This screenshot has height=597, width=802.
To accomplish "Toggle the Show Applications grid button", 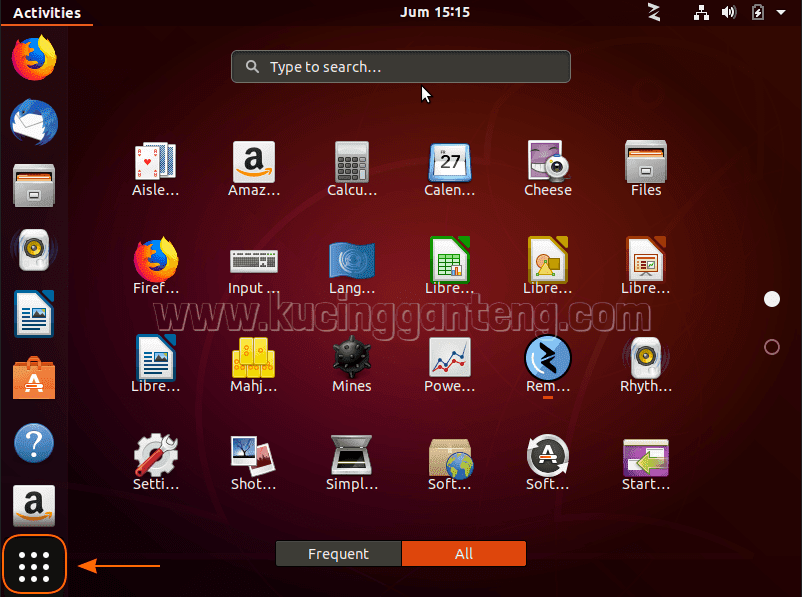I will tap(34, 564).
